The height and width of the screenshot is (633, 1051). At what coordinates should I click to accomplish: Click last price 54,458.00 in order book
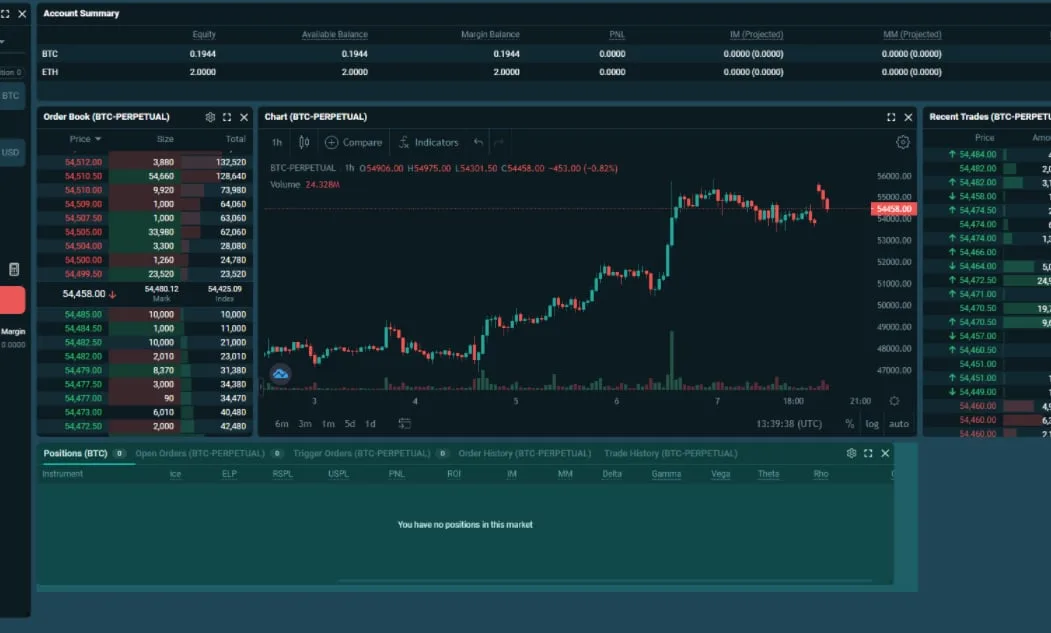tap(84, 294)
